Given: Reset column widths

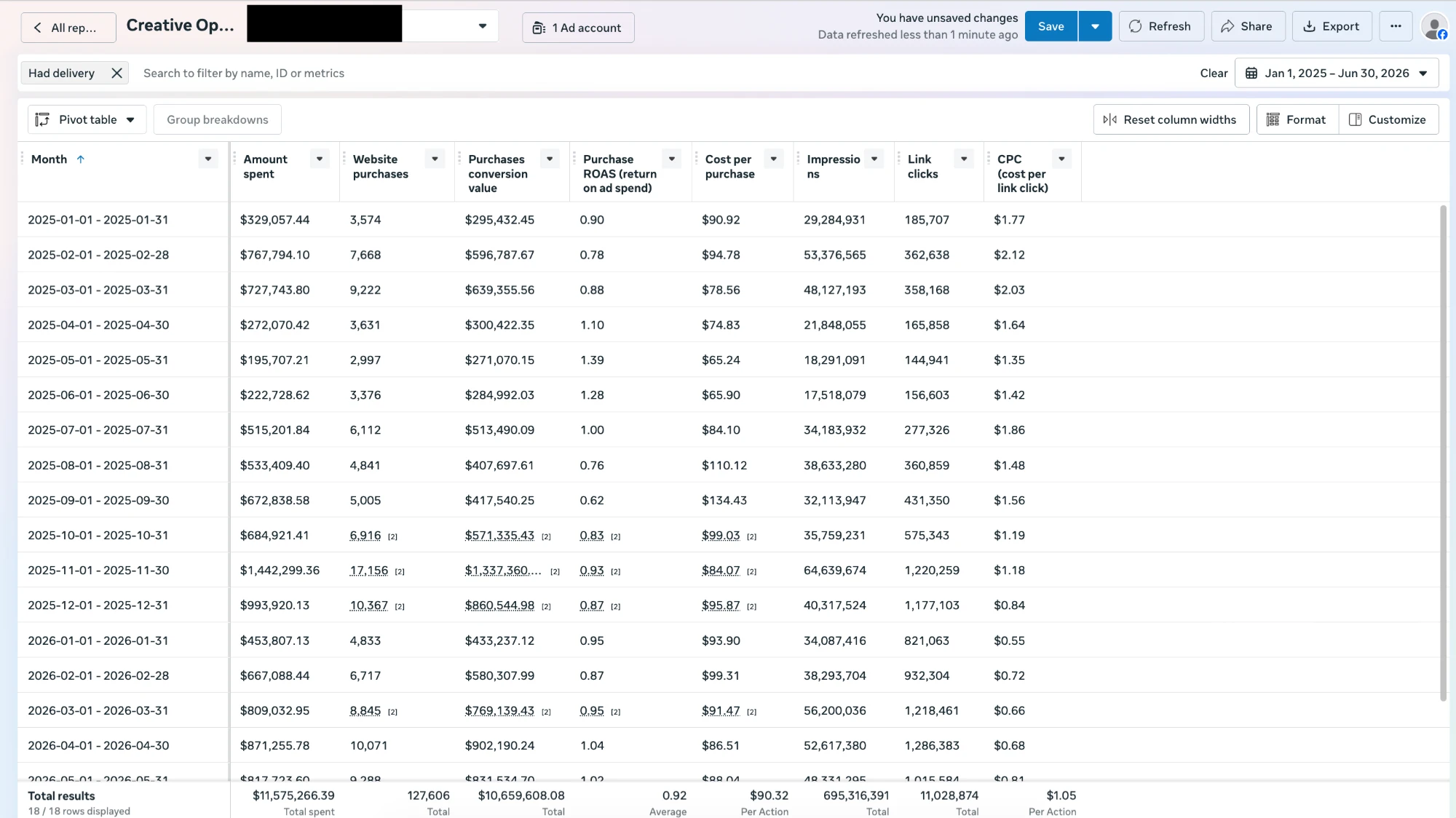Looking at the screenshot, I should coord(1171,119).
